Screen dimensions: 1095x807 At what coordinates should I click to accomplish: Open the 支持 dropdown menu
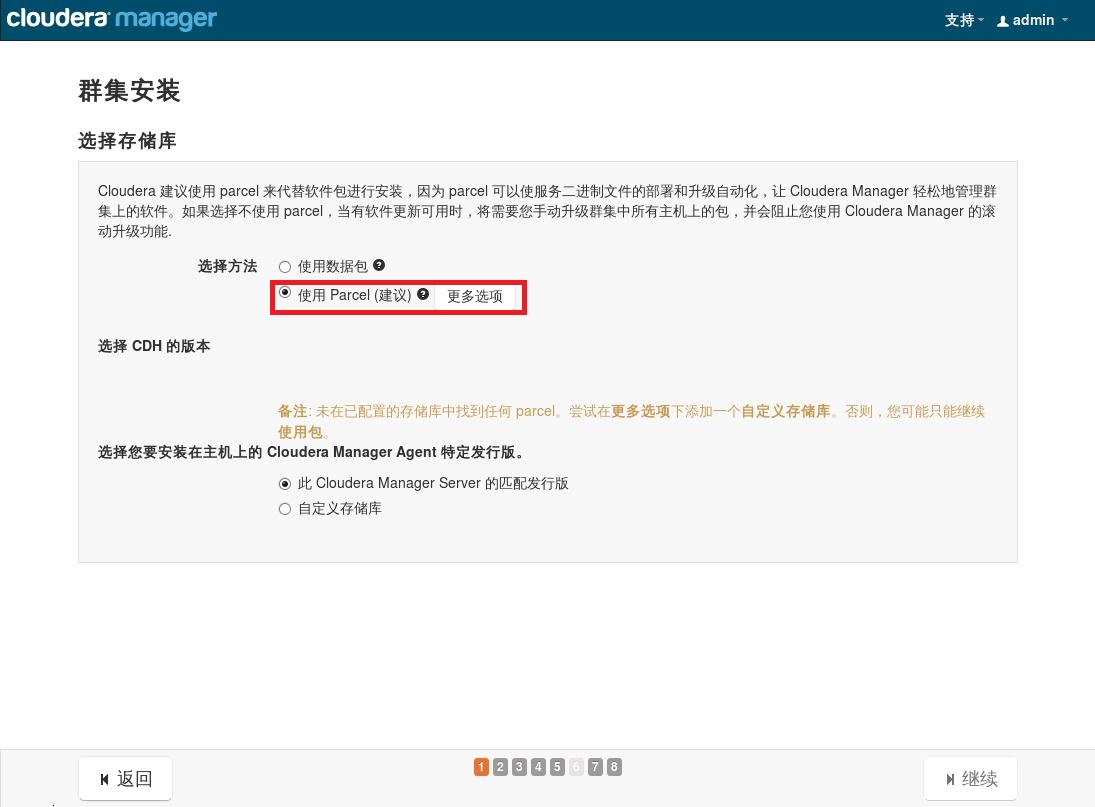click(964, 20)
